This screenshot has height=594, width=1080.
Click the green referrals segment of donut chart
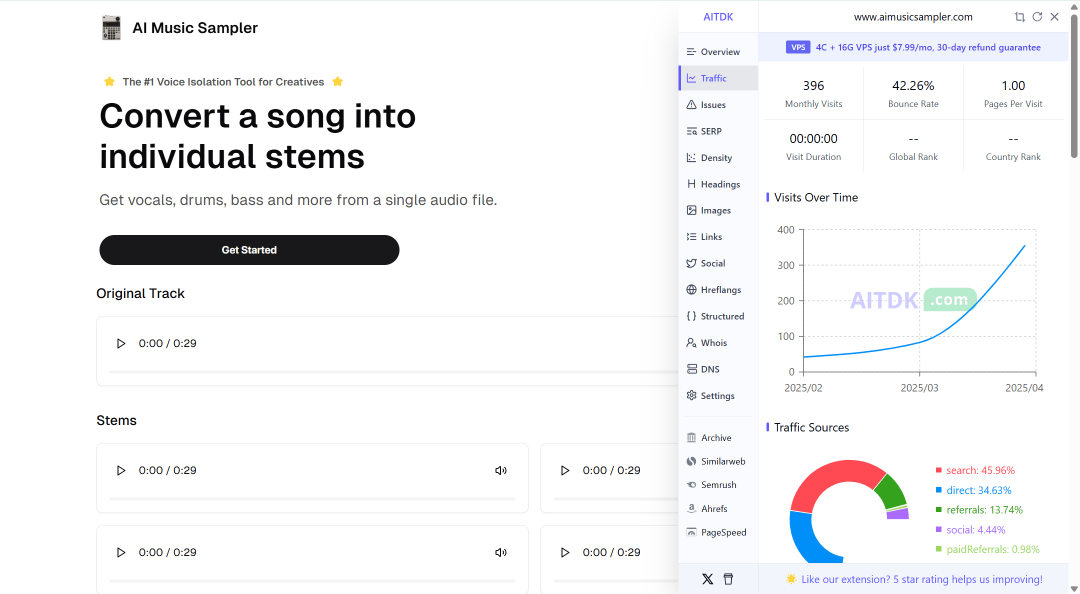click(x=891, y=491)
